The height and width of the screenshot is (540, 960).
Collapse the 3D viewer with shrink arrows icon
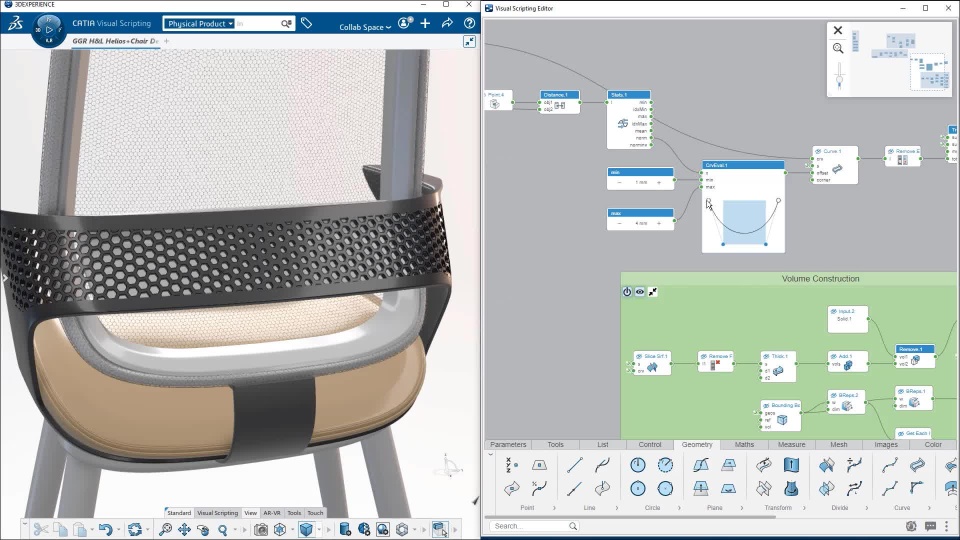click(470, 42)
